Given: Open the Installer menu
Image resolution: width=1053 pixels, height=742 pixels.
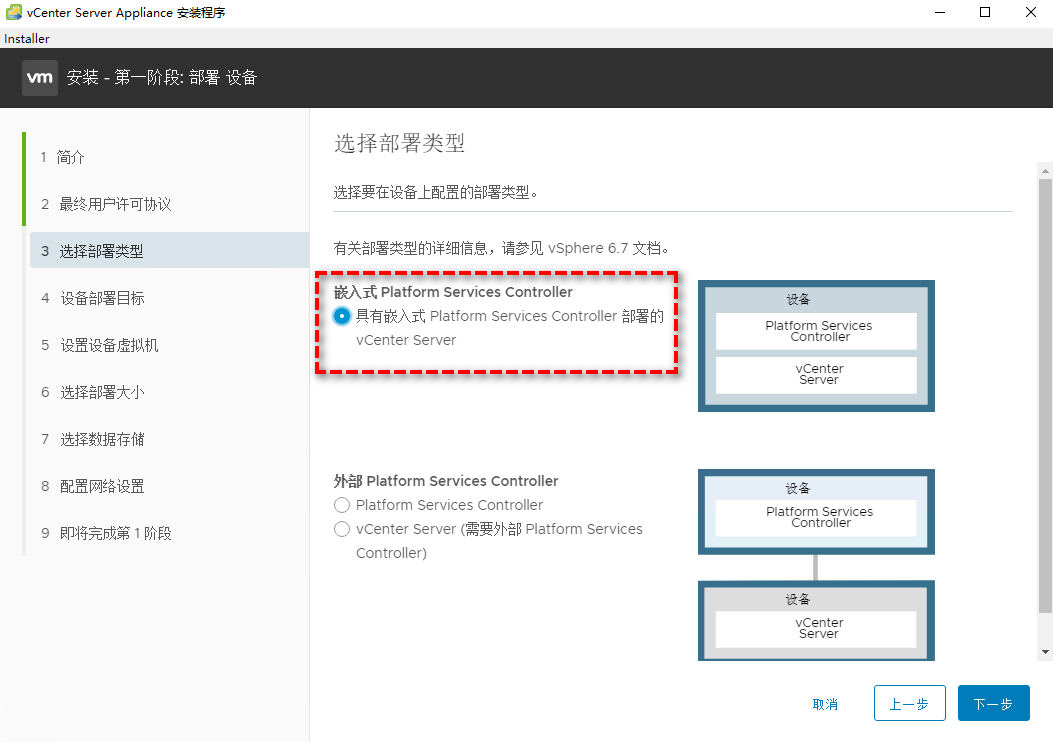Looking at the screenshot, I should click(27, 38).
